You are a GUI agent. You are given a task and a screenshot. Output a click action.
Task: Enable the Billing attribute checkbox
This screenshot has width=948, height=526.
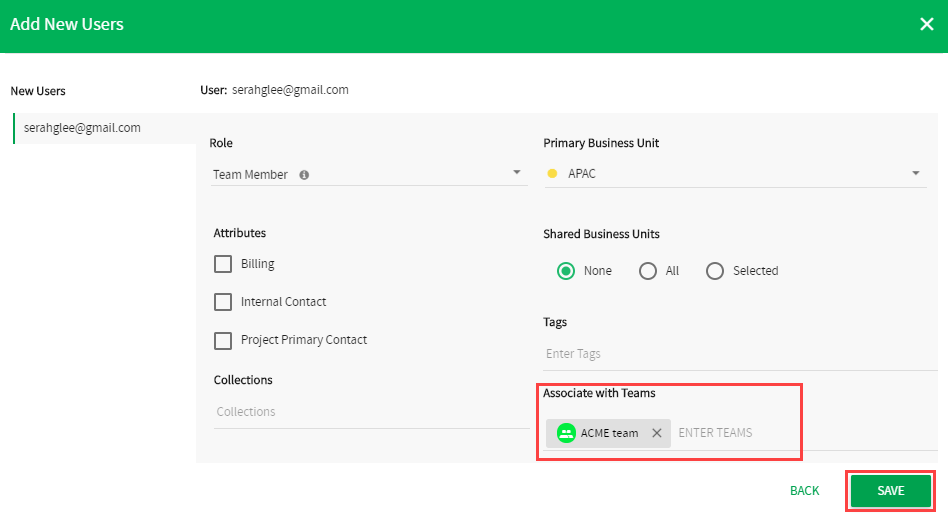point(222,264)
